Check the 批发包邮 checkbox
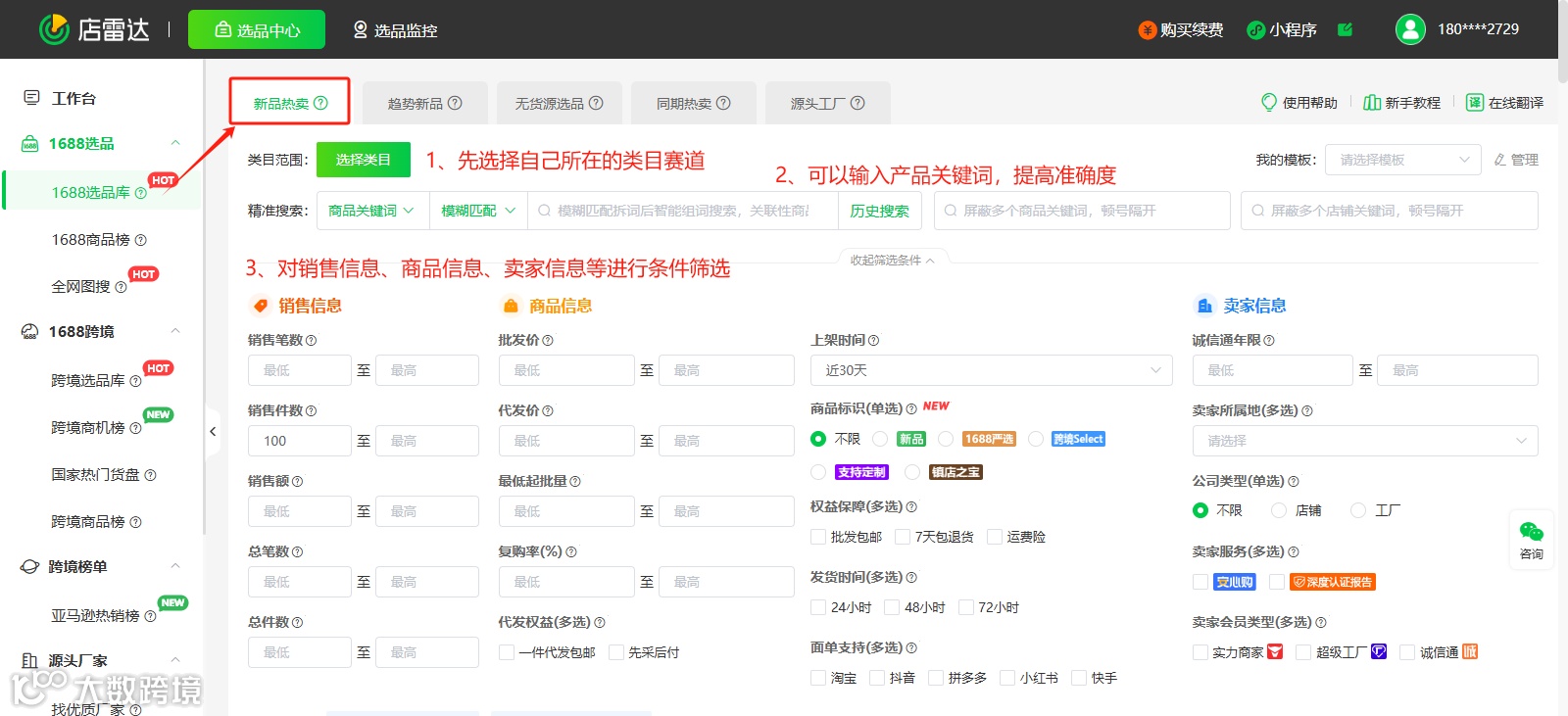This screenshot has height=716, width=1568. (x=818, y=537)
